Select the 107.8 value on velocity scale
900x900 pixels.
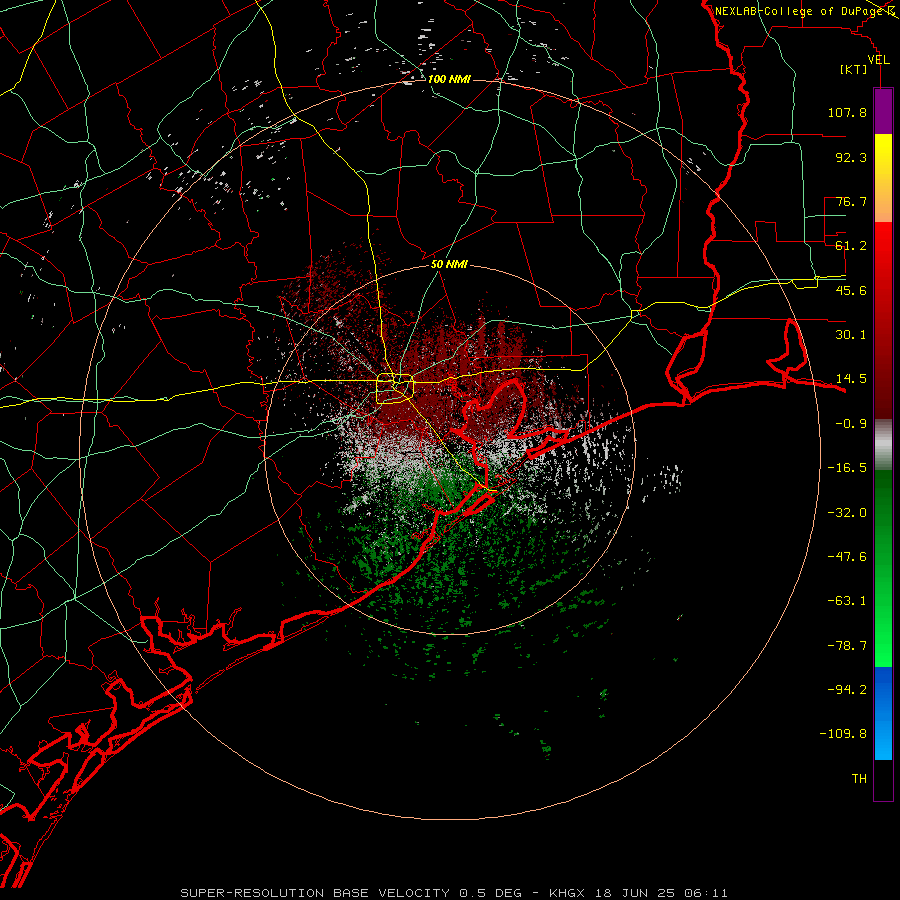(847, 112)
